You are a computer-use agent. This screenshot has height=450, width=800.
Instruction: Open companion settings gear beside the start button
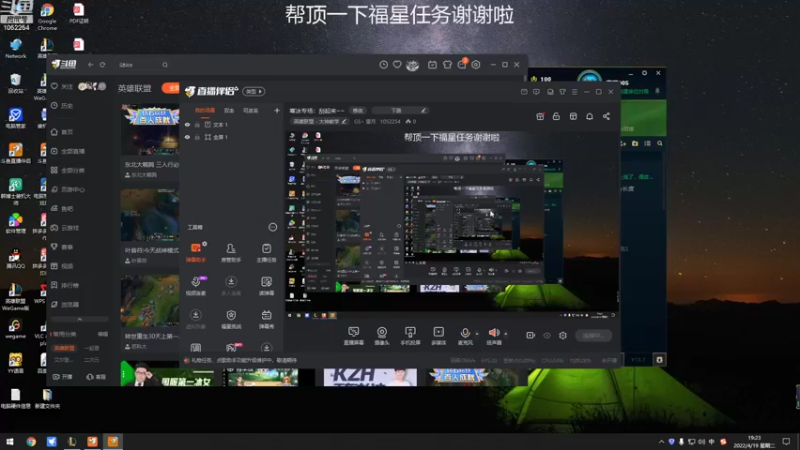pos(563,335)
